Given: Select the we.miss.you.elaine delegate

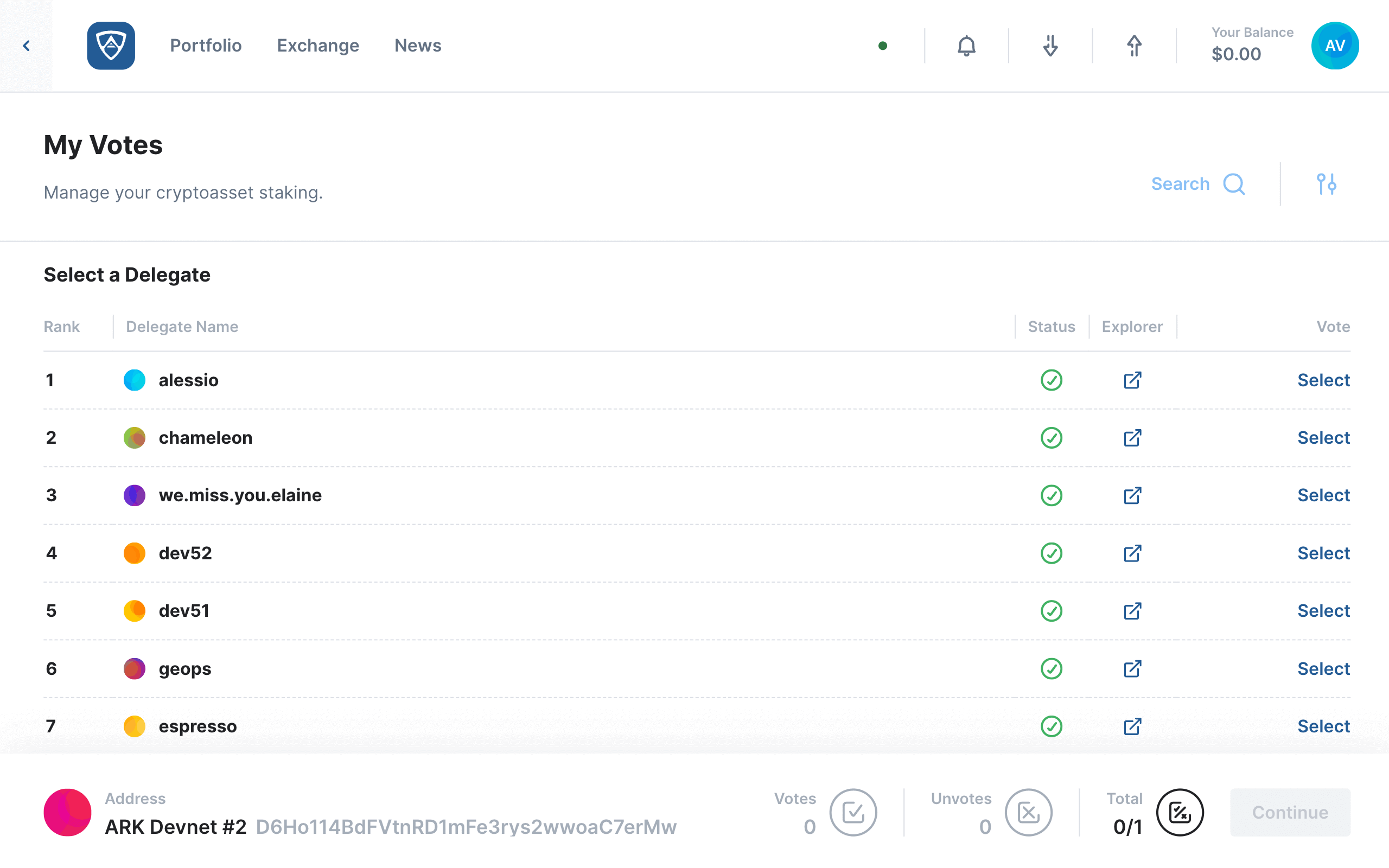Looking at the screenshot, I should click(x=1323, y=495).
